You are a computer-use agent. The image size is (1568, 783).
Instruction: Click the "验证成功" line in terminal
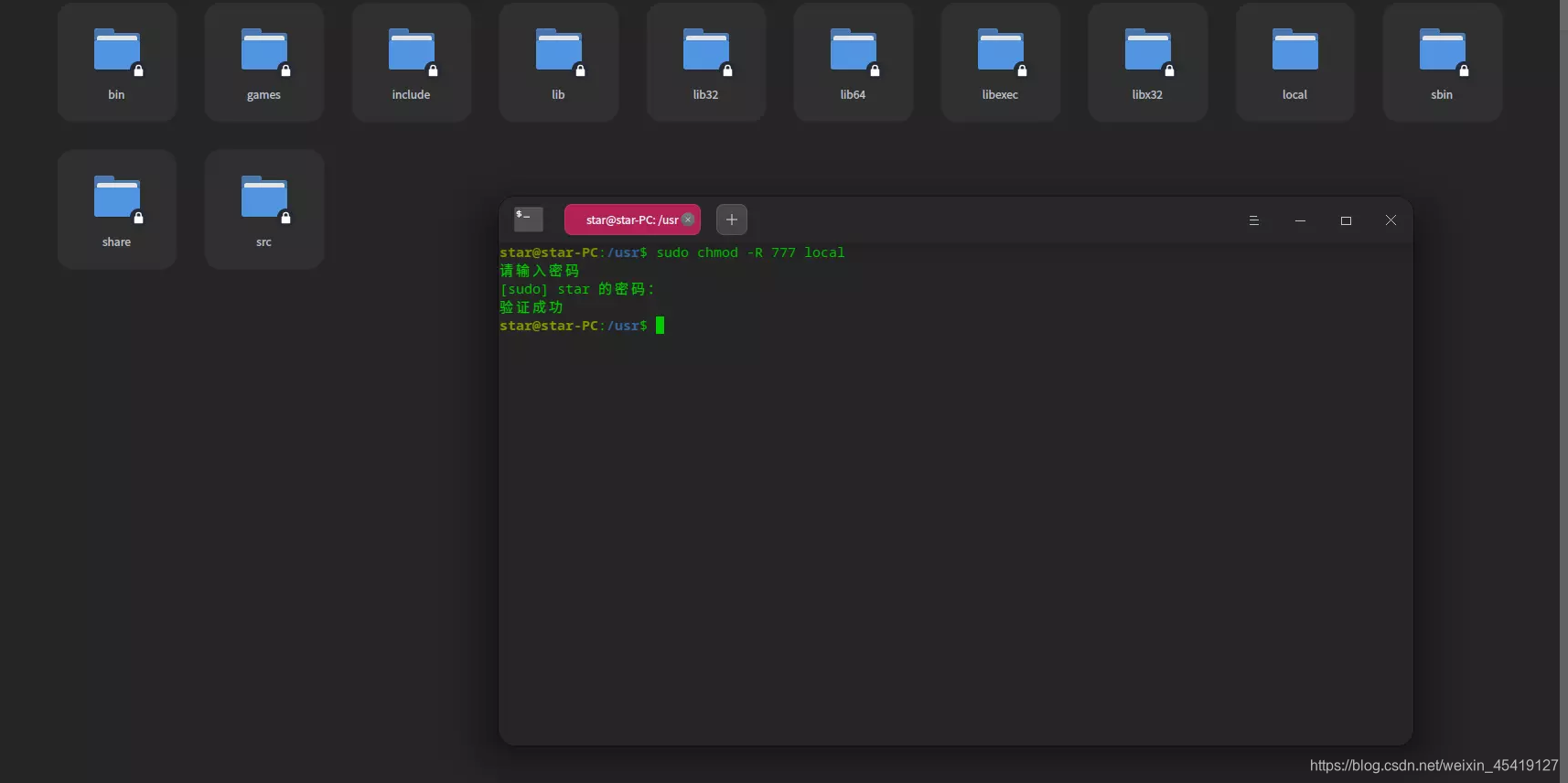pos(532,307)
